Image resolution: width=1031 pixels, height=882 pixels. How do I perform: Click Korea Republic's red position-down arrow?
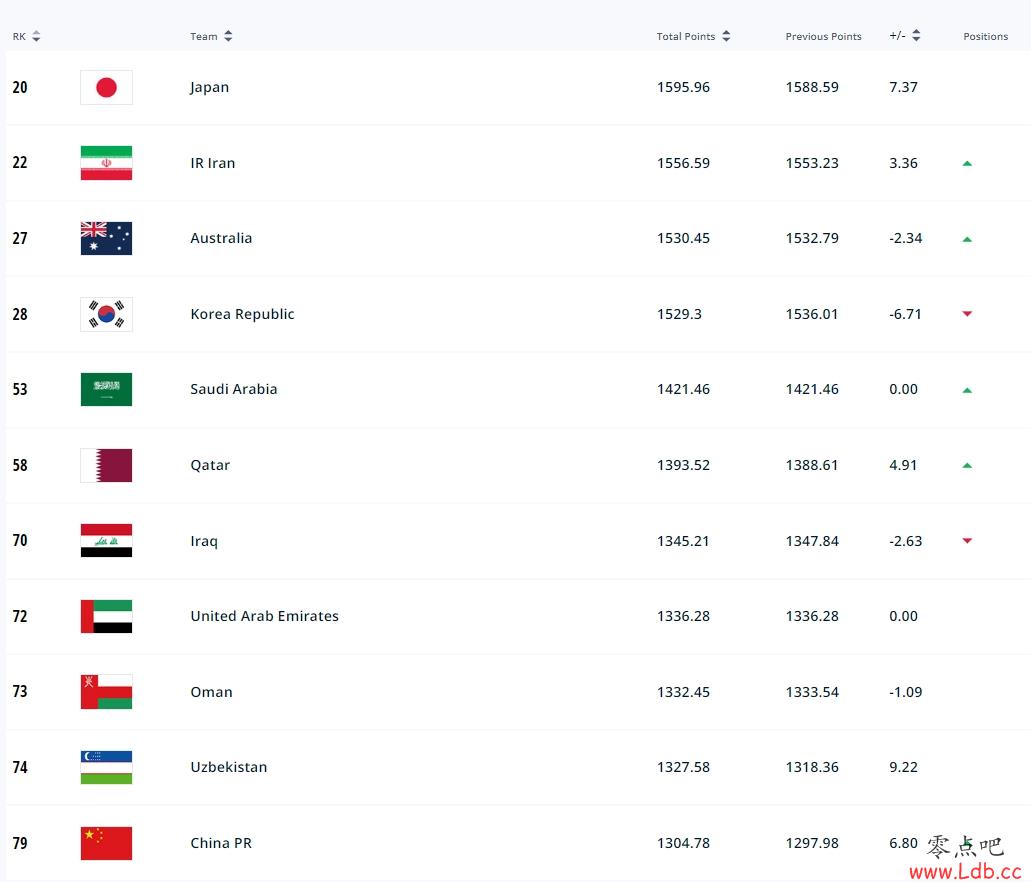pos(967,314)
